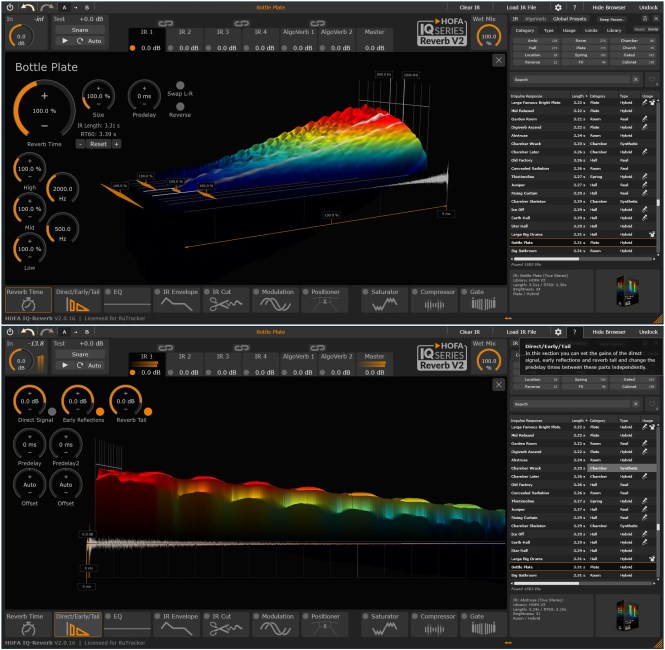Click Hide Browser in top window
This screenshot has height=650, width=665.
tap(609, 7)
